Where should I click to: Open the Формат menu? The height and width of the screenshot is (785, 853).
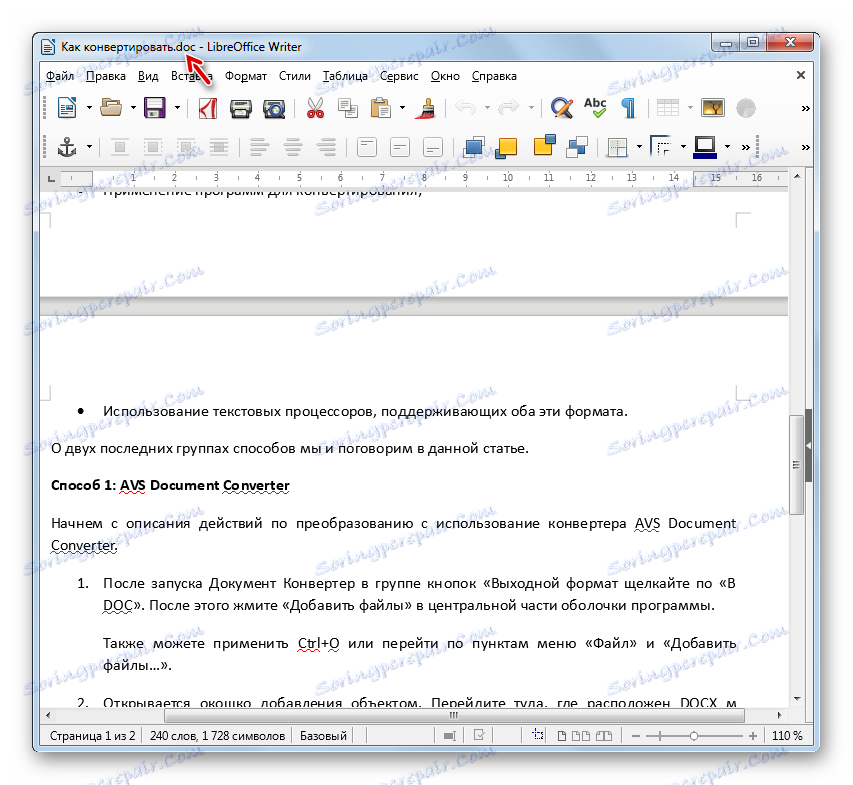245,76
